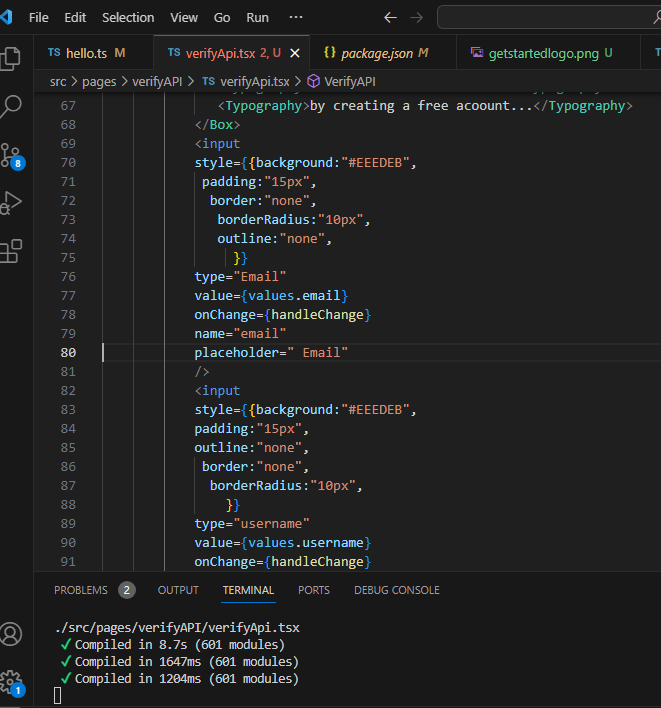
Task: Click the terminal cursor prompt
Action: pyautogui.click(x=57, y=695)
